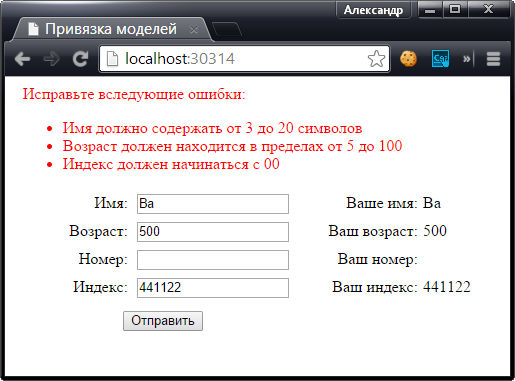Click the browser forward arrow
This screenshot has height=381, width=515.
click(52, 59)
